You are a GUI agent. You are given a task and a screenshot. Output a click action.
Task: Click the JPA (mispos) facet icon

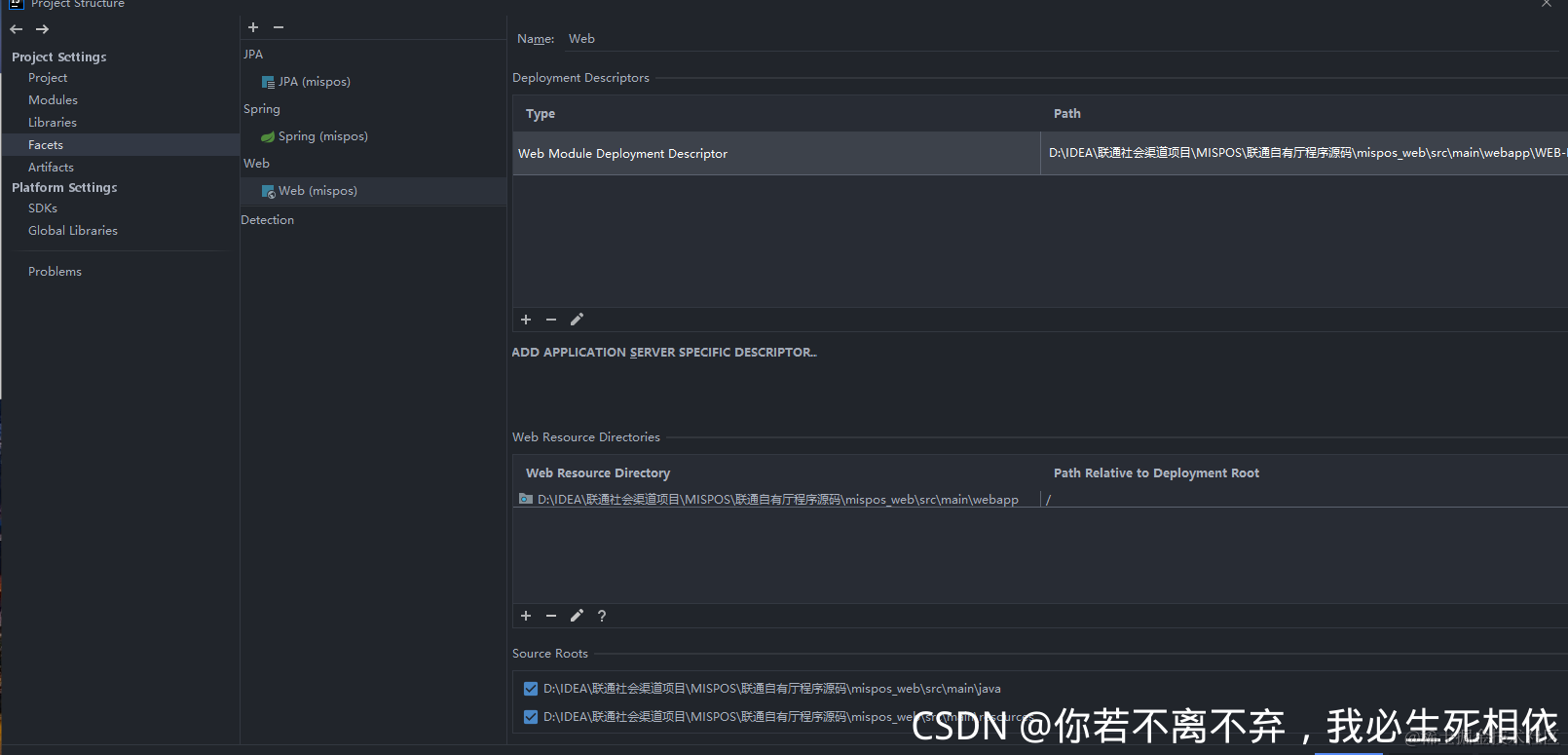(x=268, y=82)
